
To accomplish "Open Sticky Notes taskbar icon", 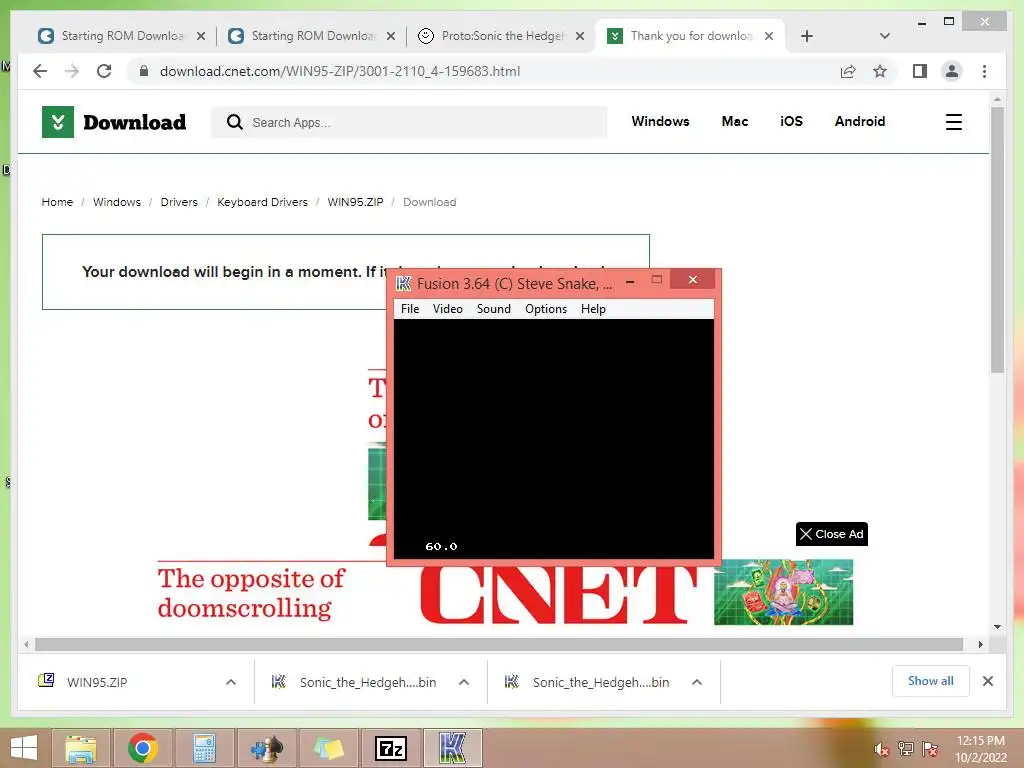I will [328, 748].
